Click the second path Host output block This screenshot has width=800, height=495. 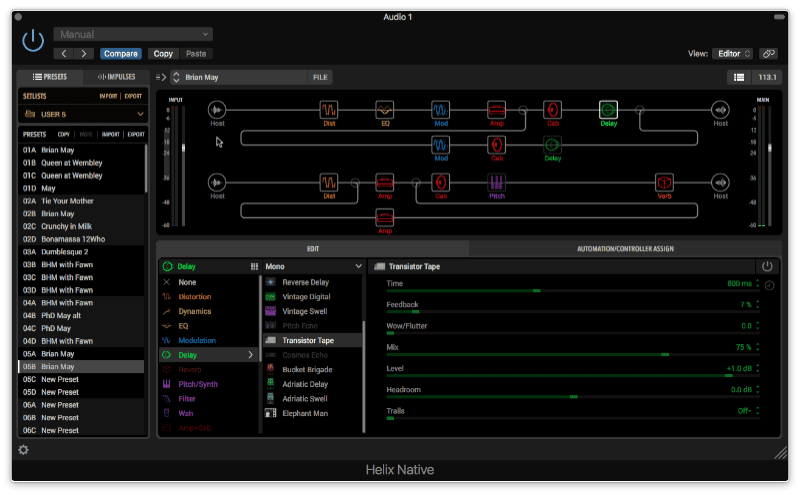coord(720,182)
